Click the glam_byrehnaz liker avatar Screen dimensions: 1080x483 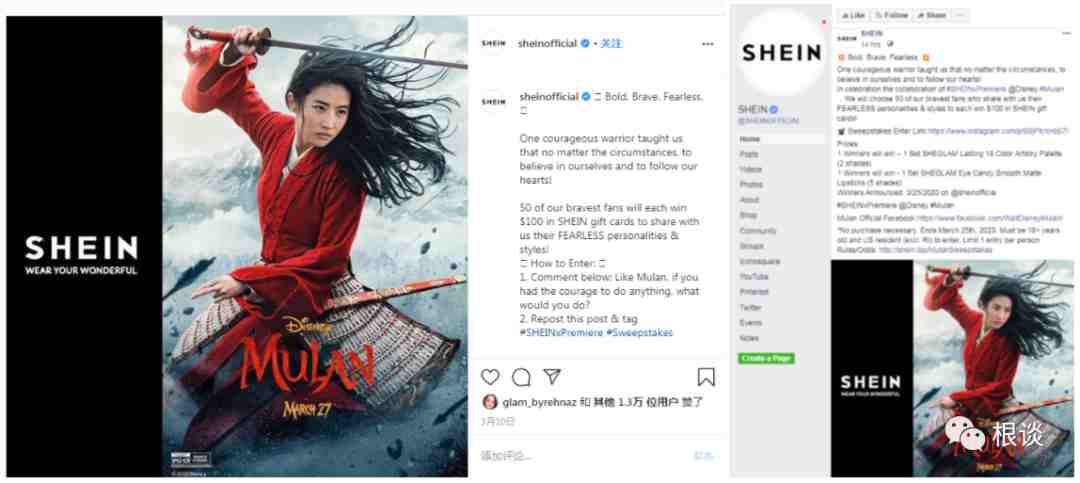click(490, 402)
